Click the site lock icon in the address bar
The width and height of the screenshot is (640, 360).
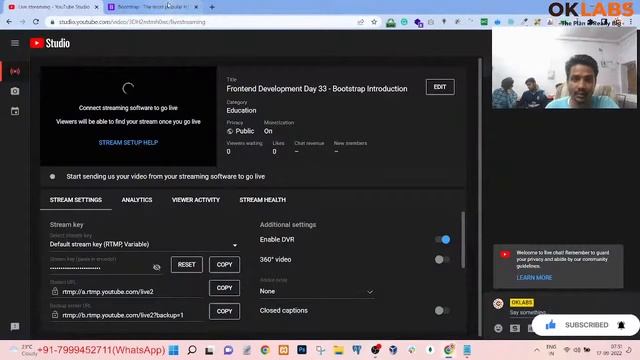pyautogui.click(x=52, y=22)
